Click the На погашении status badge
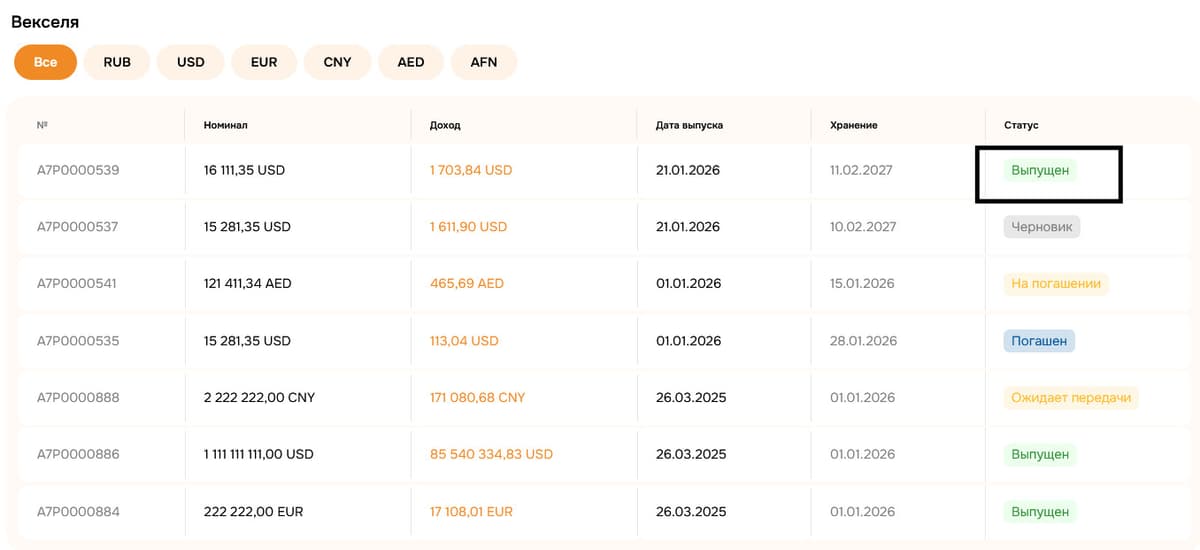The height and width of the screenshot is (550, 1200). click(1056, 284)
